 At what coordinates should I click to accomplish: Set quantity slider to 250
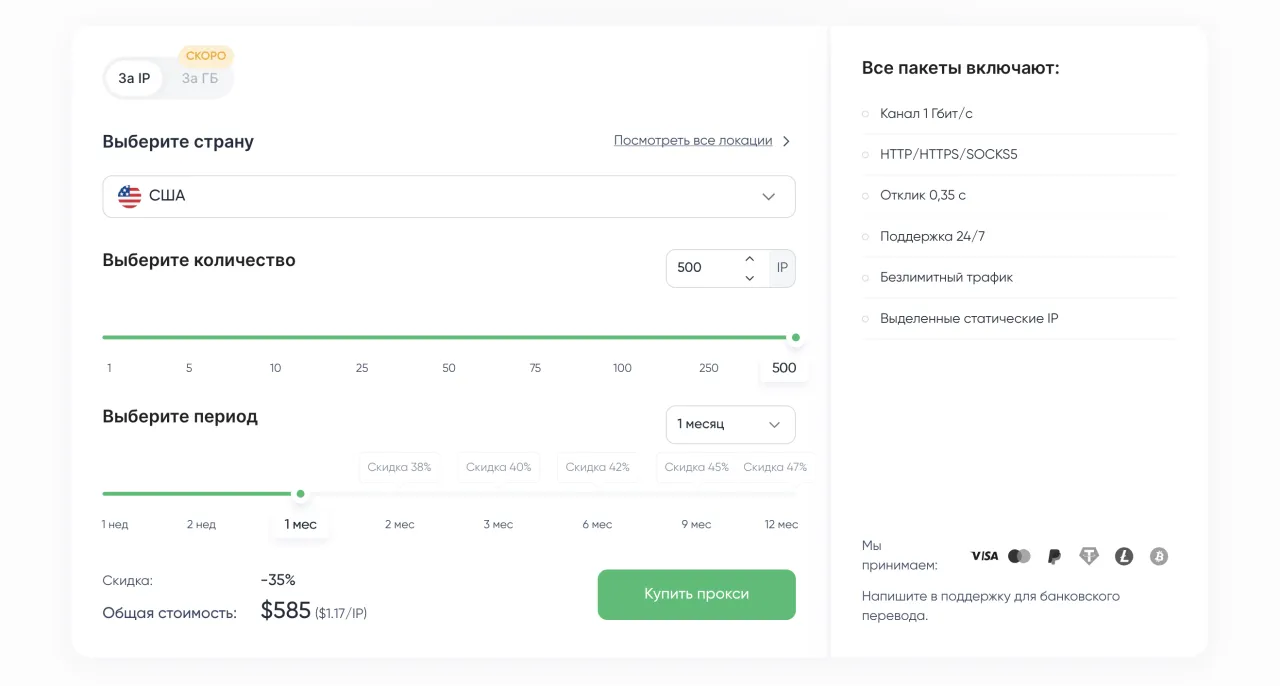point(709,368)
